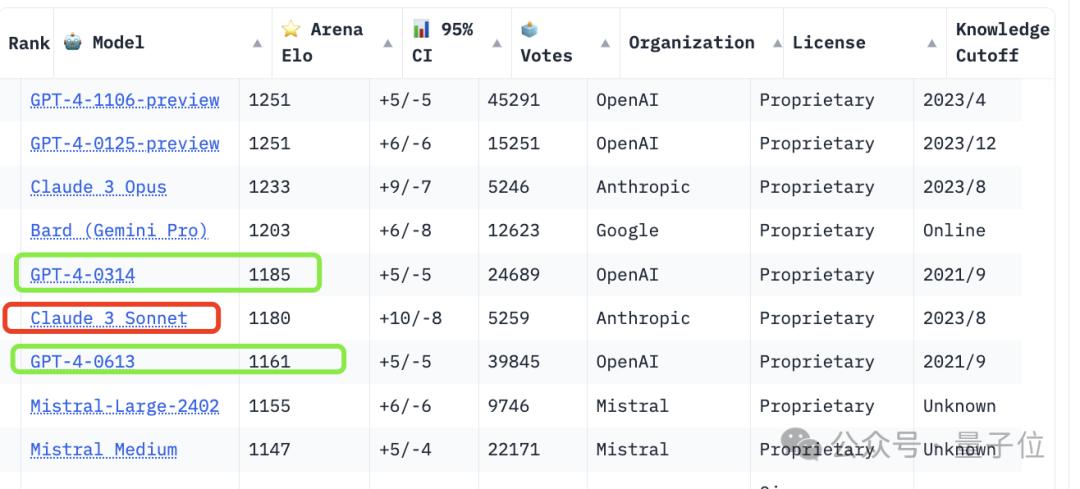
Task: Toggle the License column sort arrow
Action: (x=931, y=43)
